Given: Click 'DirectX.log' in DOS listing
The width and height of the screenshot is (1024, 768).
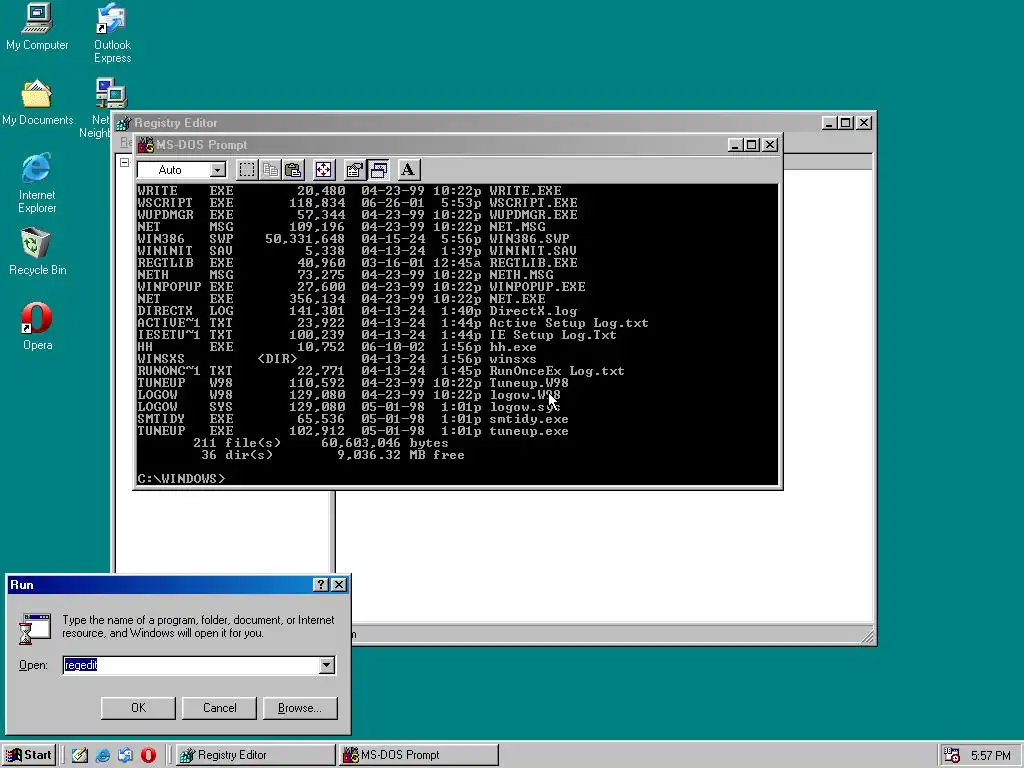Looking at the screenshot, I should pyautogui.click(x=533, y=312).
